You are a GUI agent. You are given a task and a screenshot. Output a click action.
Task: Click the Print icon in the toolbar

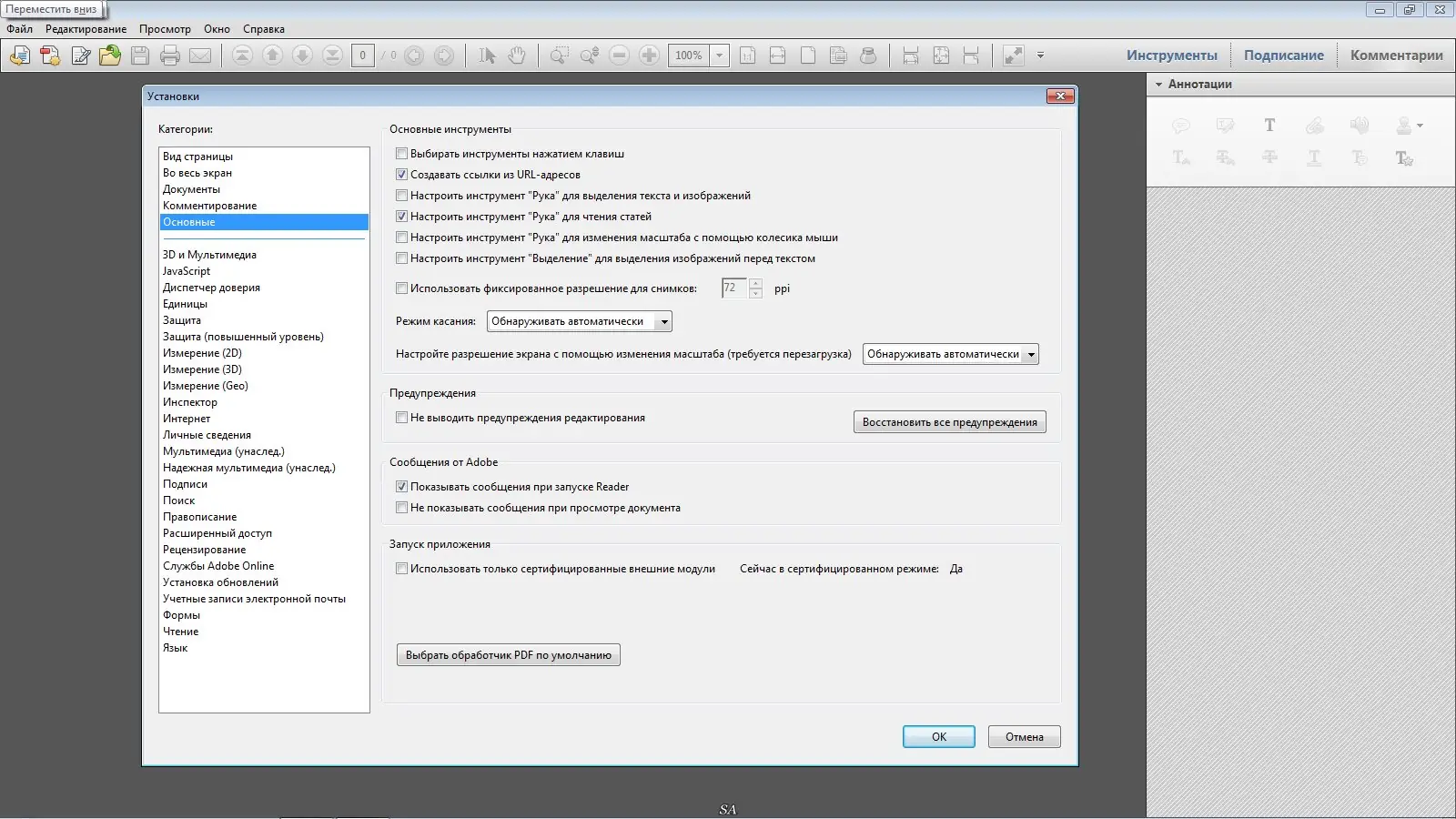(x=170, y=56)
